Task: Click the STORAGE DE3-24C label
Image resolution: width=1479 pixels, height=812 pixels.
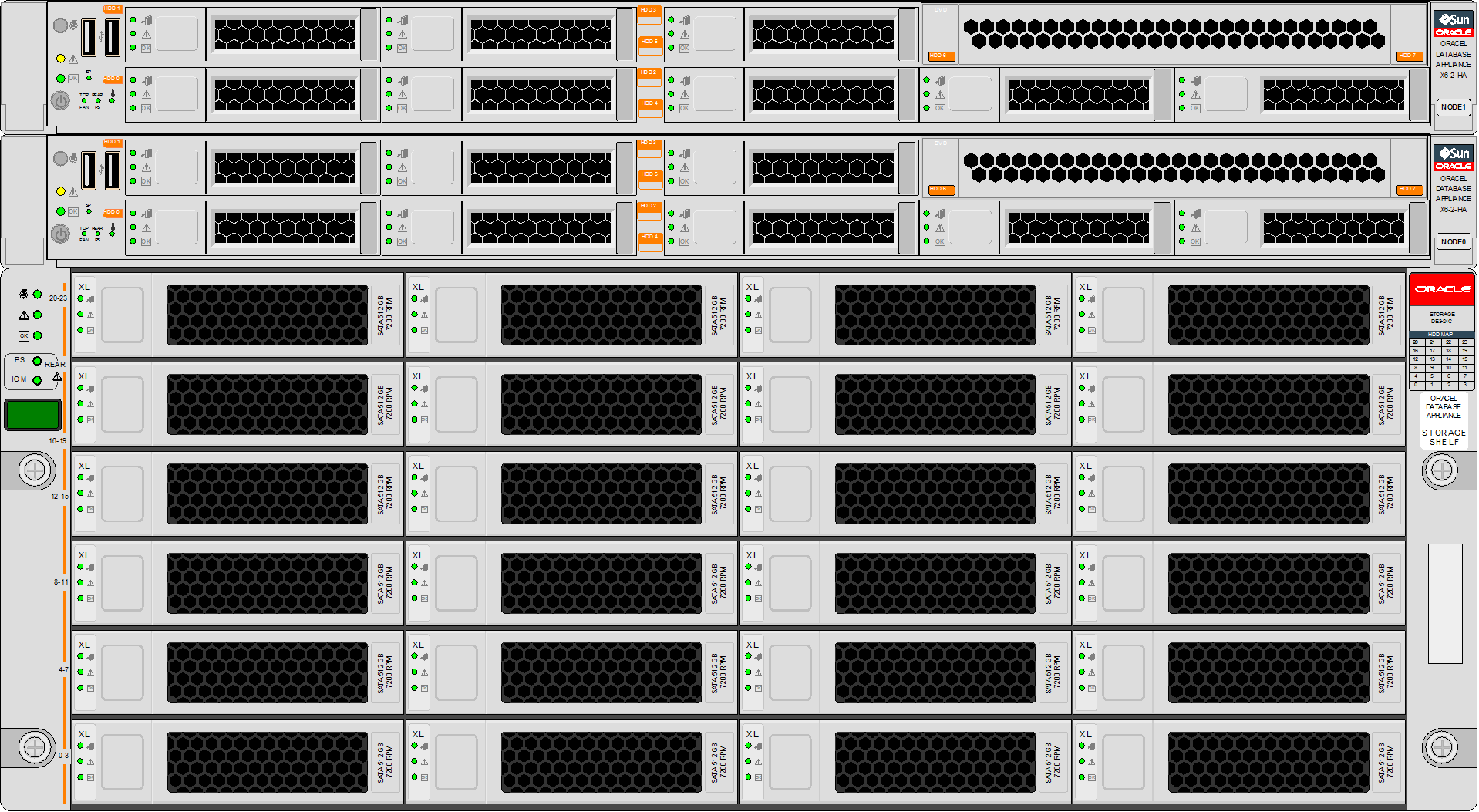Action: pyautogui.click(x=1442, y=318)
